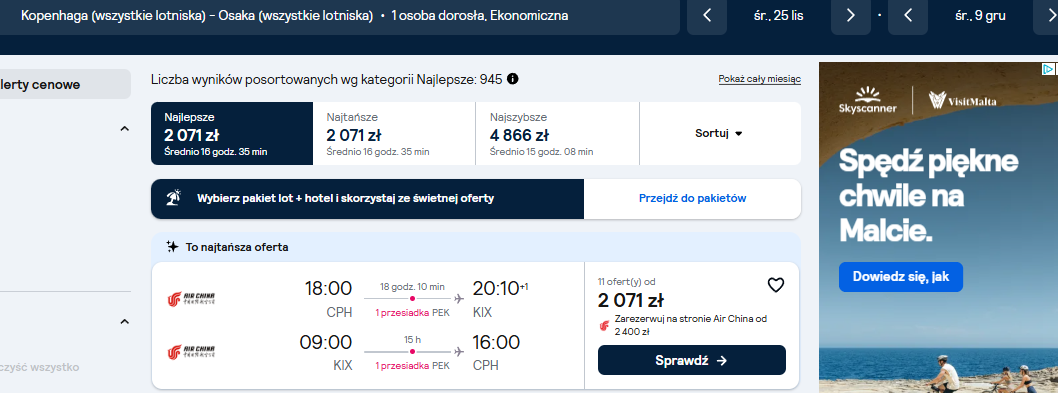This screenshot has height=393, width=1058.
Task: Switch to the Najtańsze tab
Action: pyautogui.click(x=394, y=134)
